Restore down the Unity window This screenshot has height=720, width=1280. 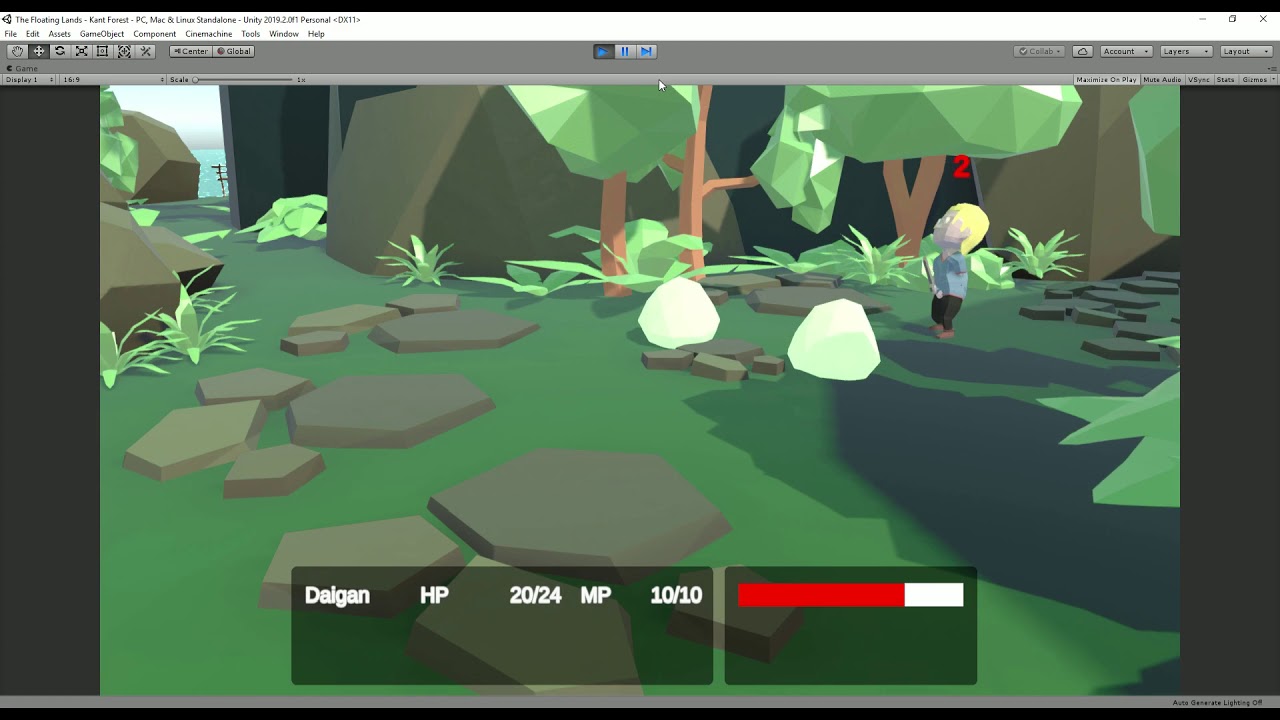click(1232, 19)
